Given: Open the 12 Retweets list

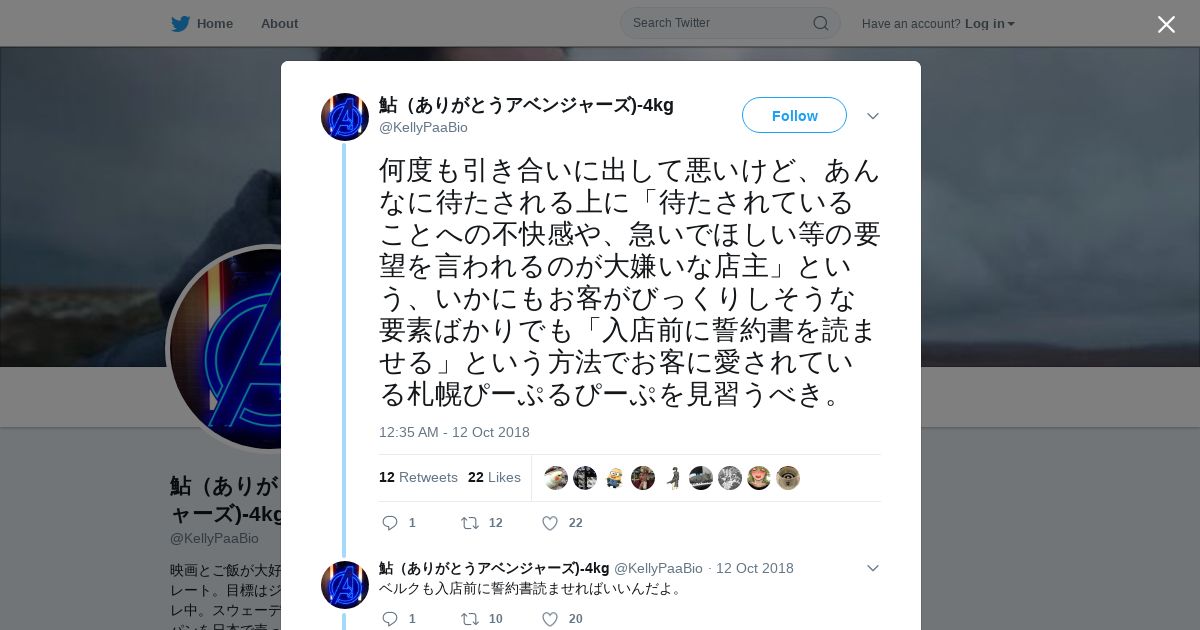Looking at the screenshot, I should click(418, 478).
